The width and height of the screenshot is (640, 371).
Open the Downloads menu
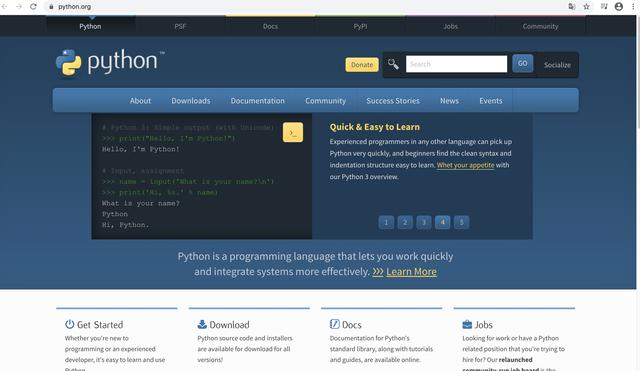(x=191, y=101)
